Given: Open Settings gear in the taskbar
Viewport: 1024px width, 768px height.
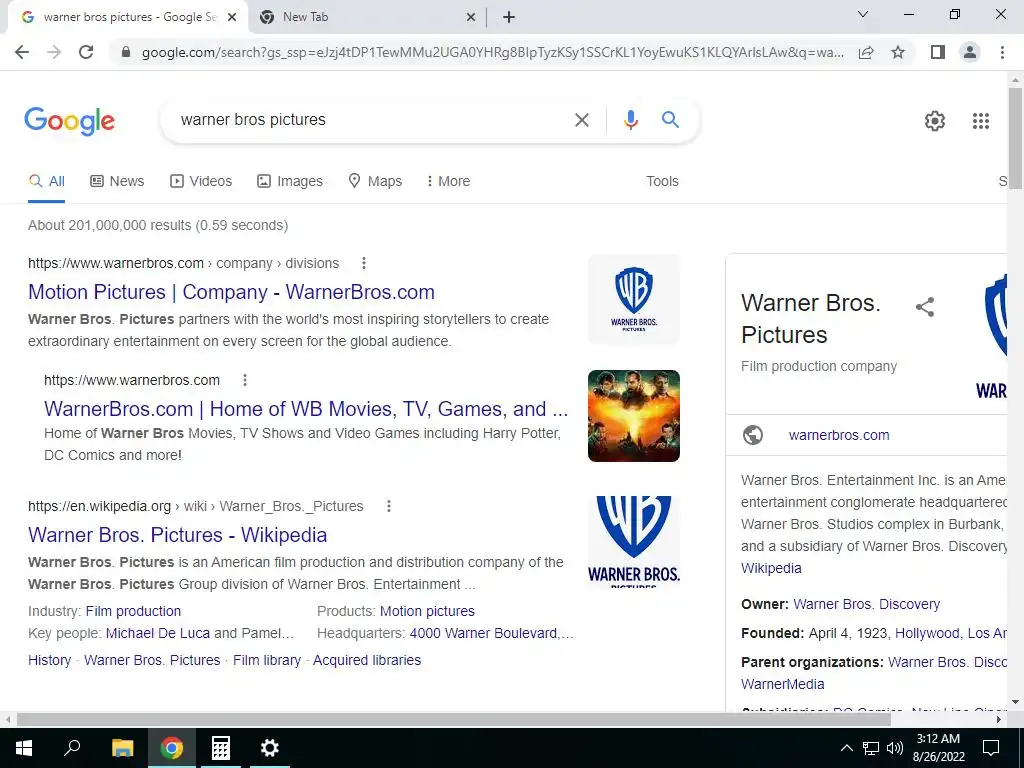Looking at the screenshot, I should pos(270,748).
